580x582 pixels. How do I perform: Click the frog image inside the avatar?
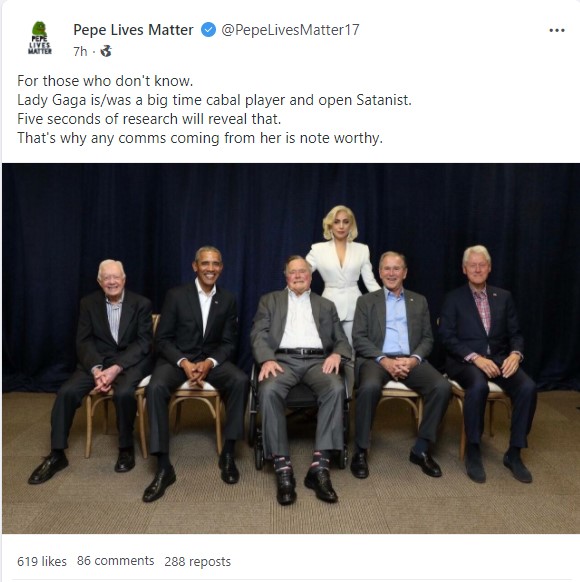39,29
